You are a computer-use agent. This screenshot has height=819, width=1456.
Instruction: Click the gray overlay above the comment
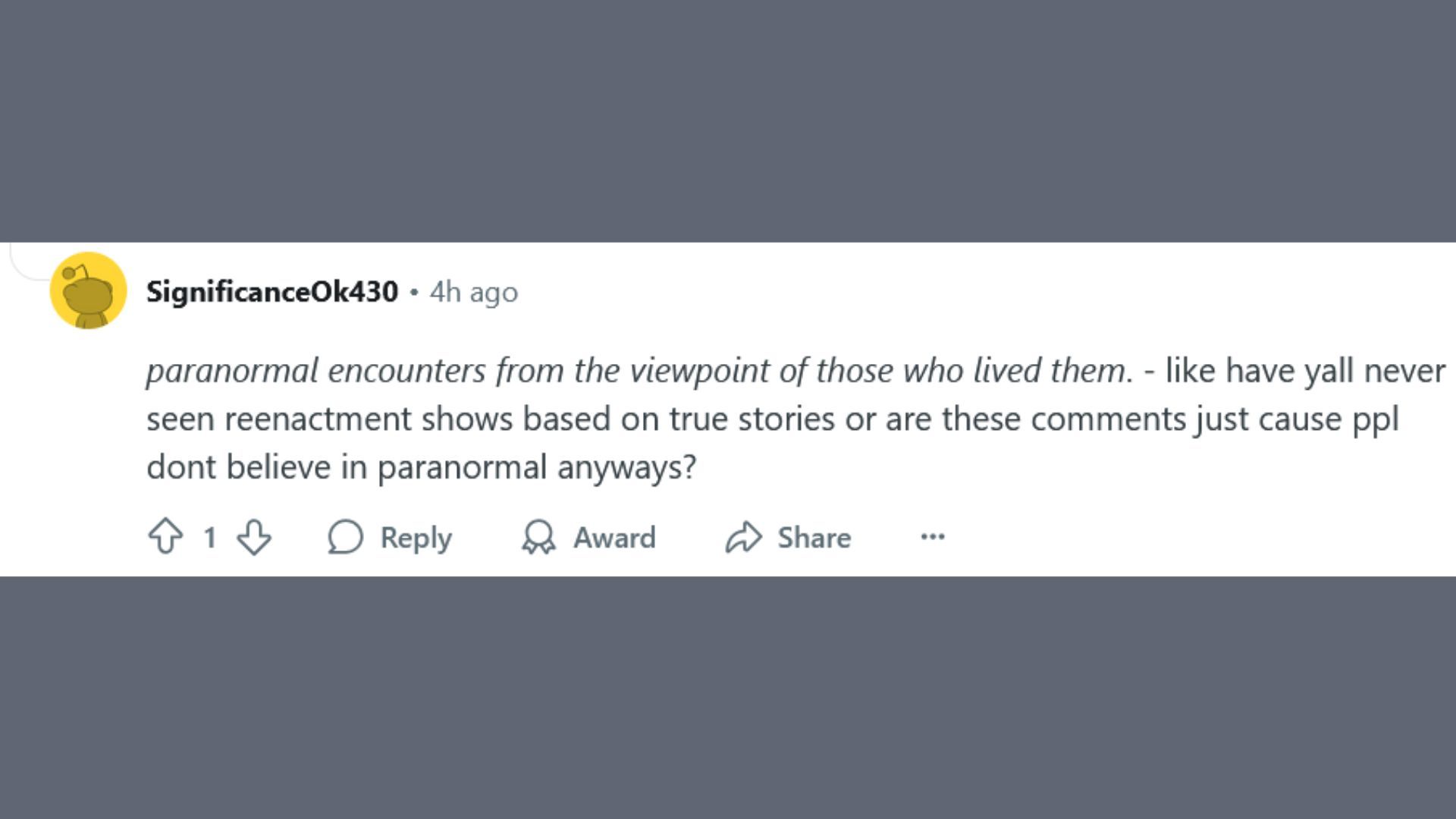click(x=728, y=121)
